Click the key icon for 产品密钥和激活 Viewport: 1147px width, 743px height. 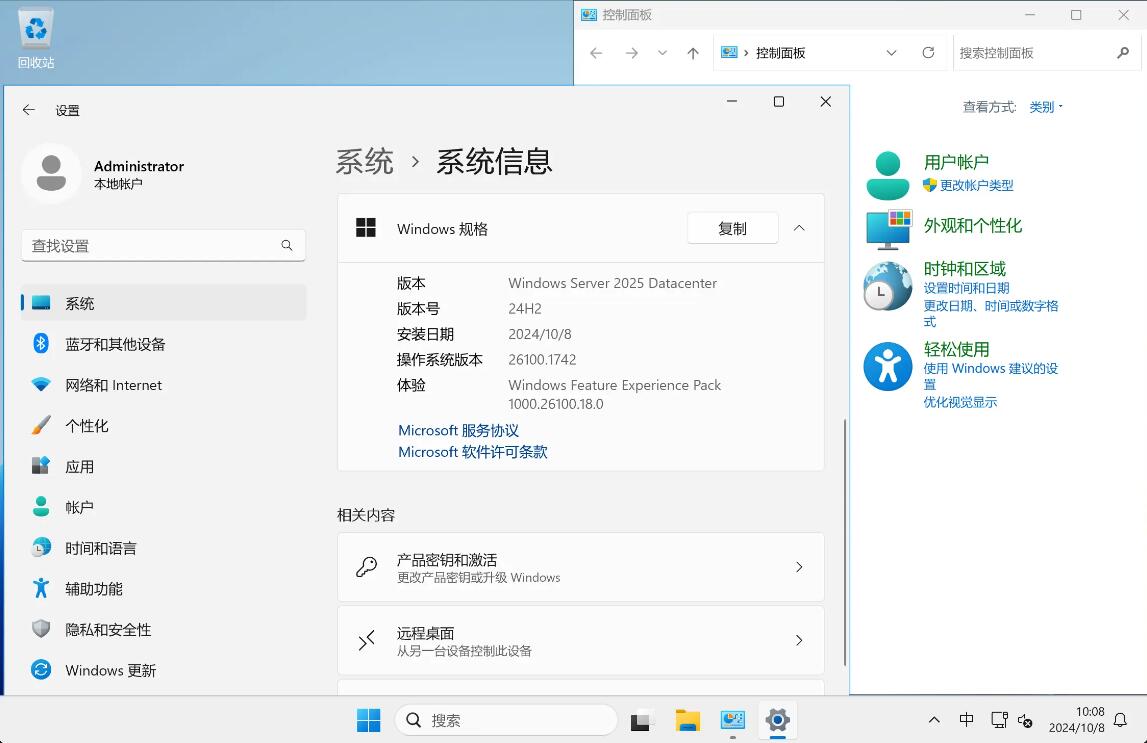(x=366, y=567)
